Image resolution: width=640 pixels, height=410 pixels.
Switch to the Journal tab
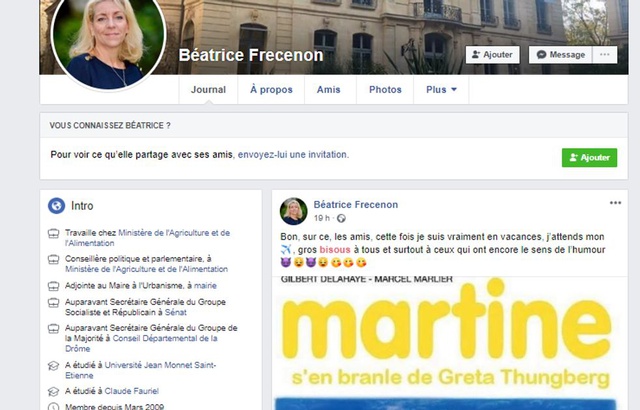pos(208,90)
